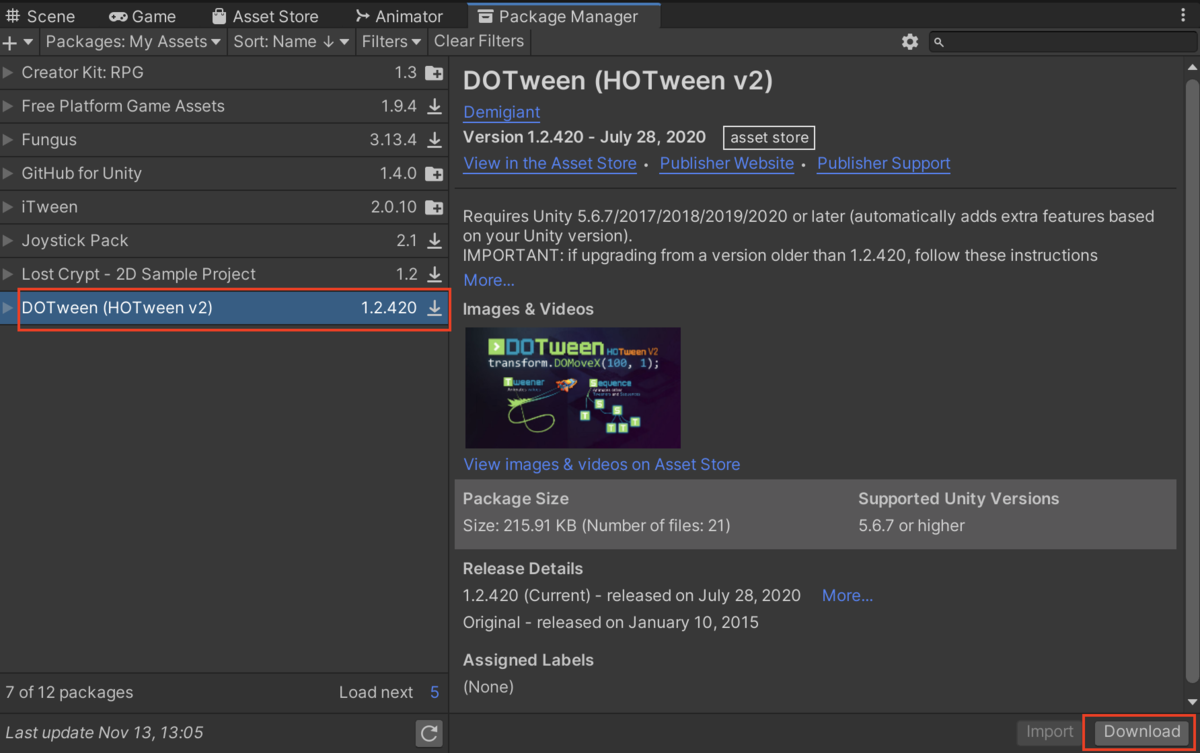The width and height of the screenshot is (1200, 753).
Task: Open the Demigiant publisher link
Action: (x=501, y=112)
